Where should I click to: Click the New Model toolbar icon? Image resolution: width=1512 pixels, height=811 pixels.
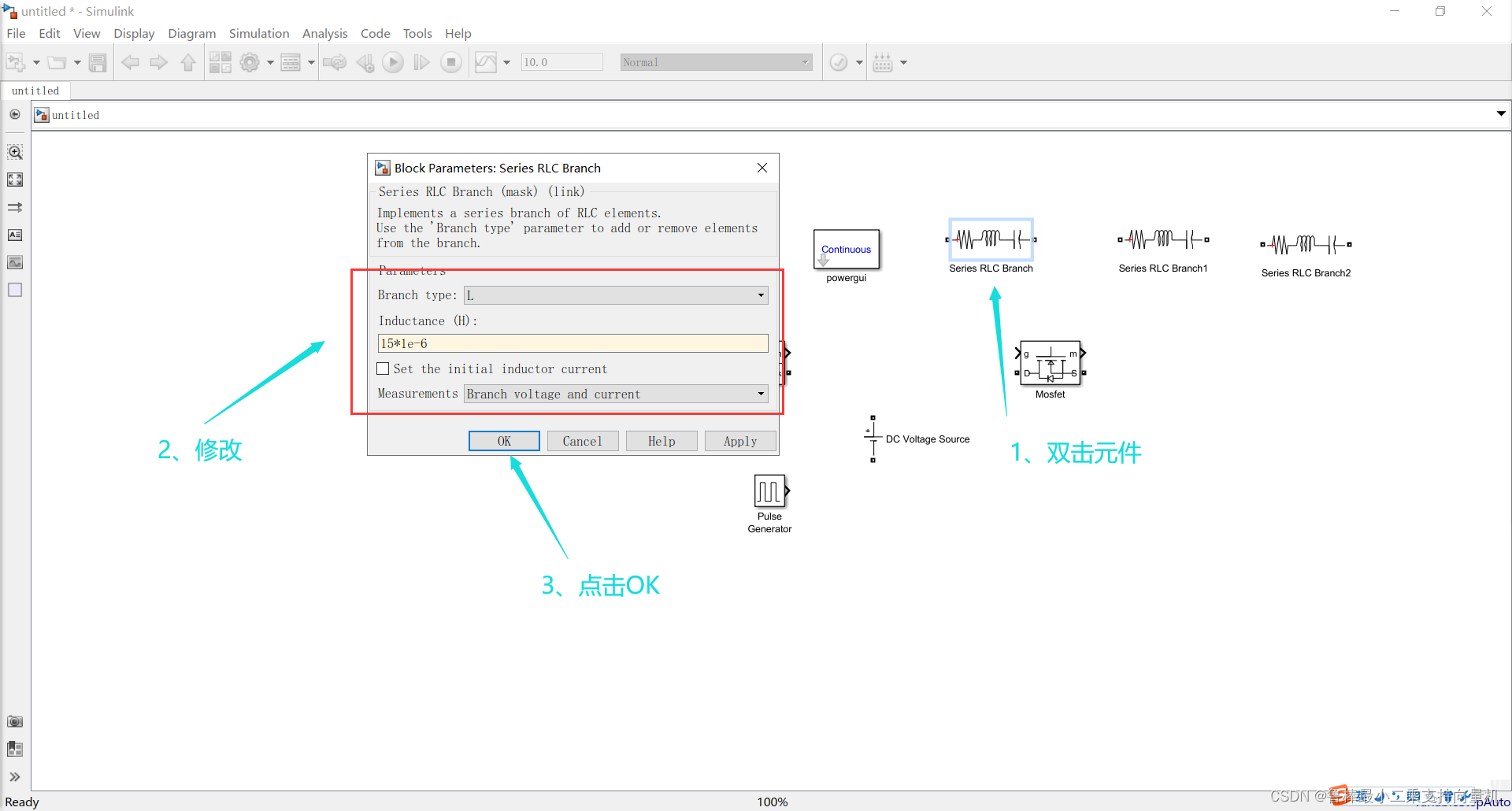[x=16, y=62]
